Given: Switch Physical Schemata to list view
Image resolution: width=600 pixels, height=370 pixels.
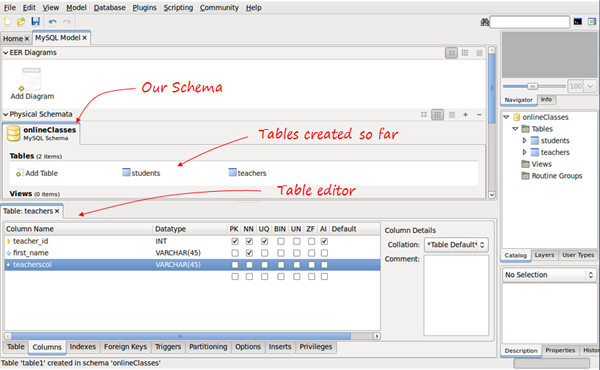Looking at the screenshot, I should [452, 115].
